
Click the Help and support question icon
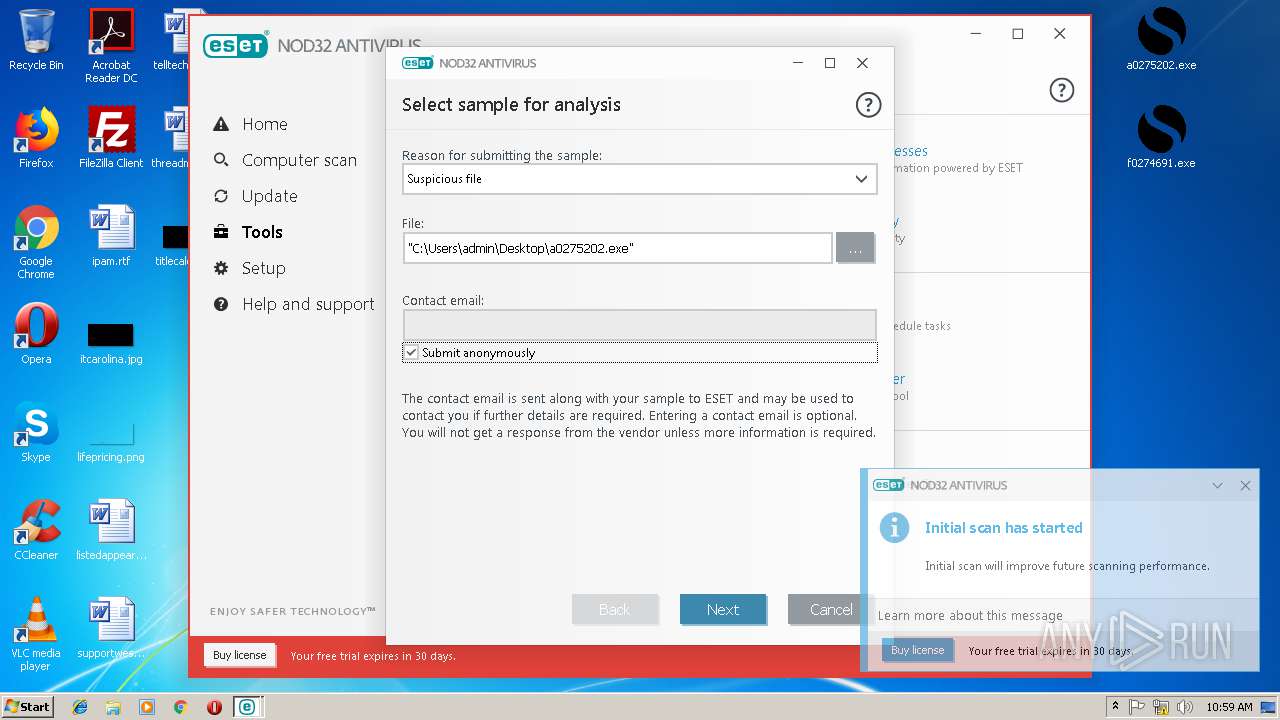point(221,304)
